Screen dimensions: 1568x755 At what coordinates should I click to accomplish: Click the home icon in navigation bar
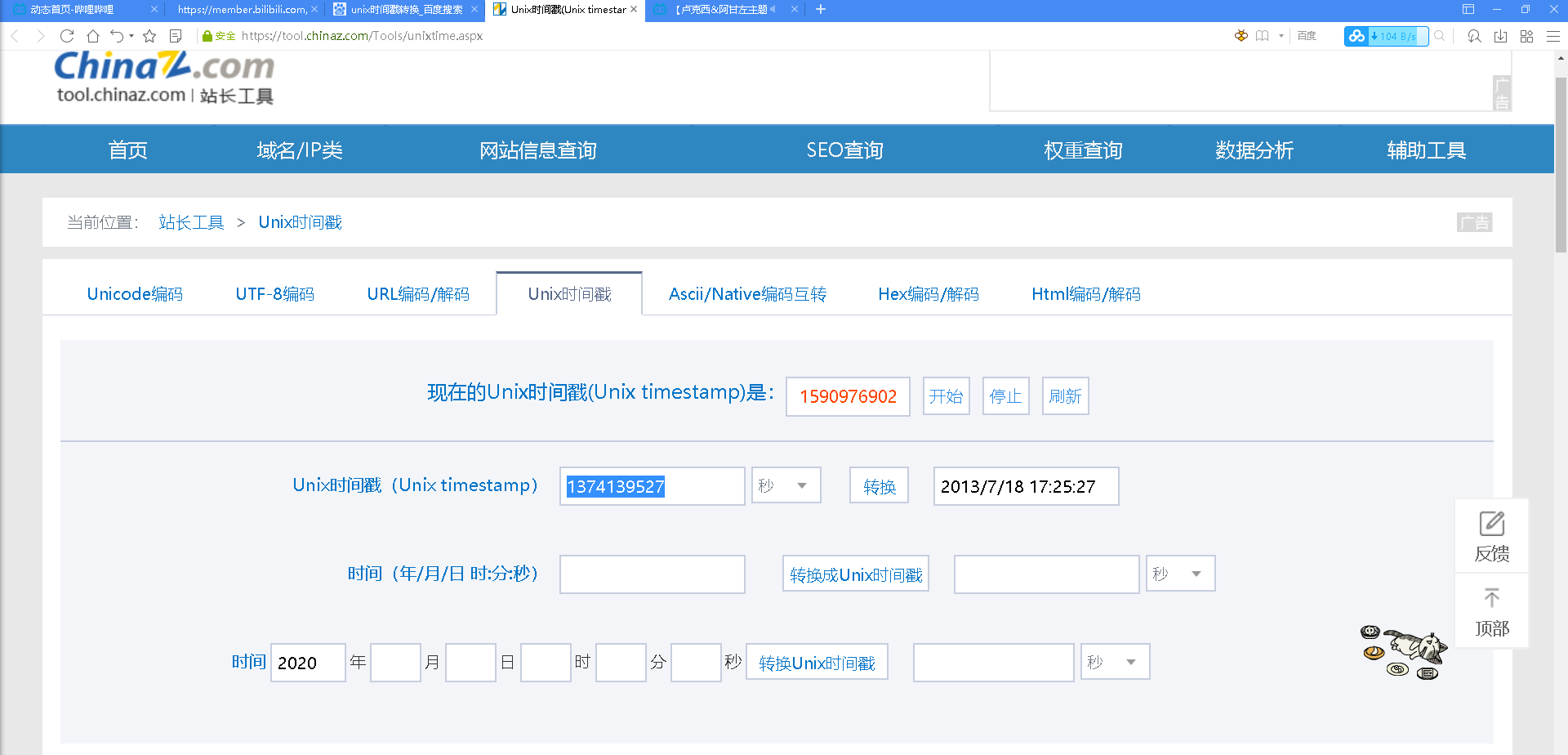click(x=92, y=36)
